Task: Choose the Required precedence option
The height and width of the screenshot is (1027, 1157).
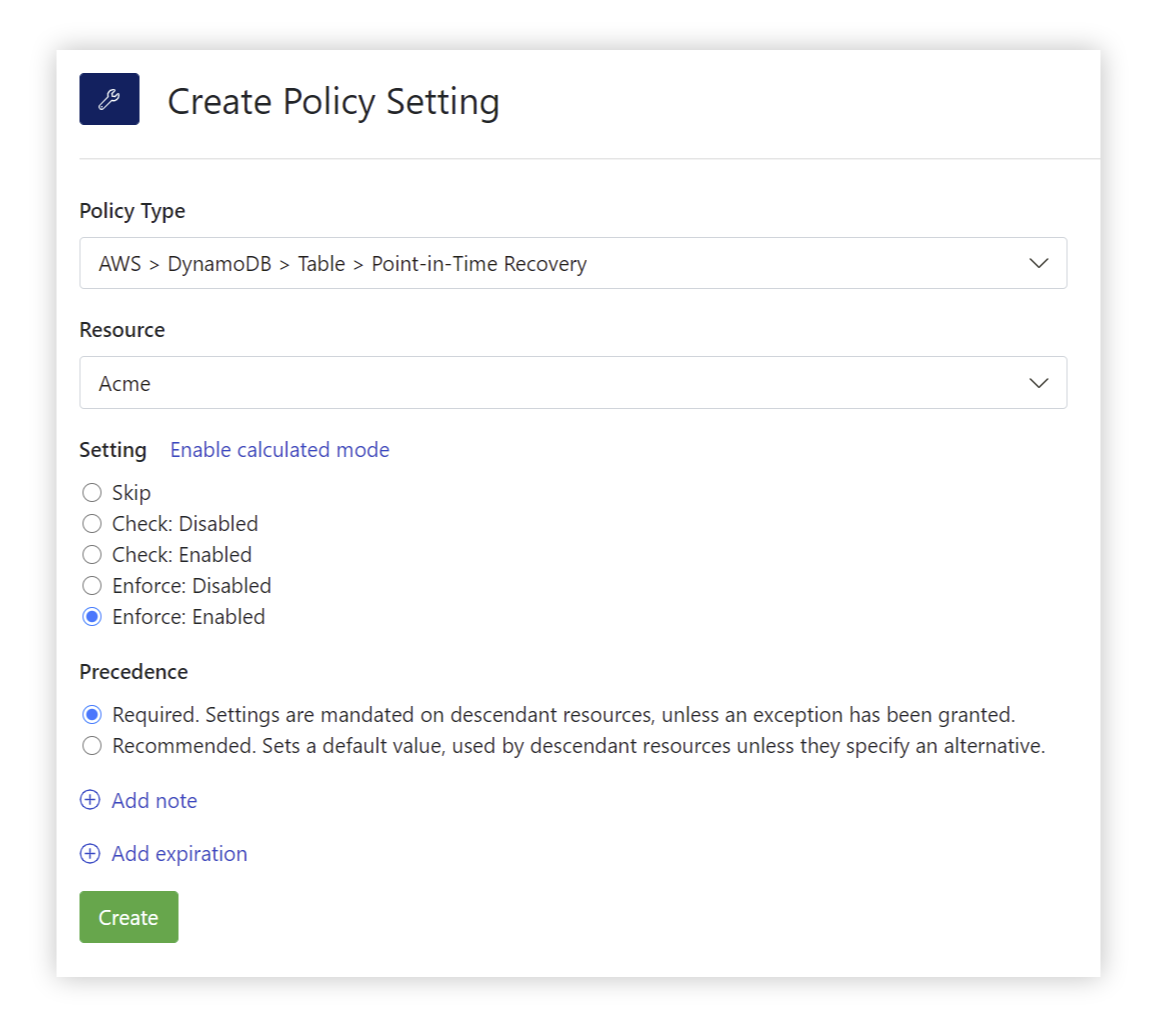Action: click(92, 714)
